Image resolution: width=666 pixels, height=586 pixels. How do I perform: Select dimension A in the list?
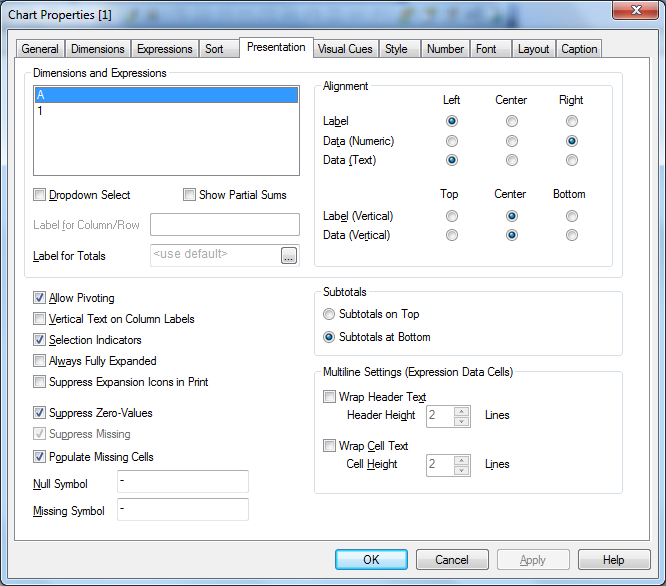(x=166, y=95)
